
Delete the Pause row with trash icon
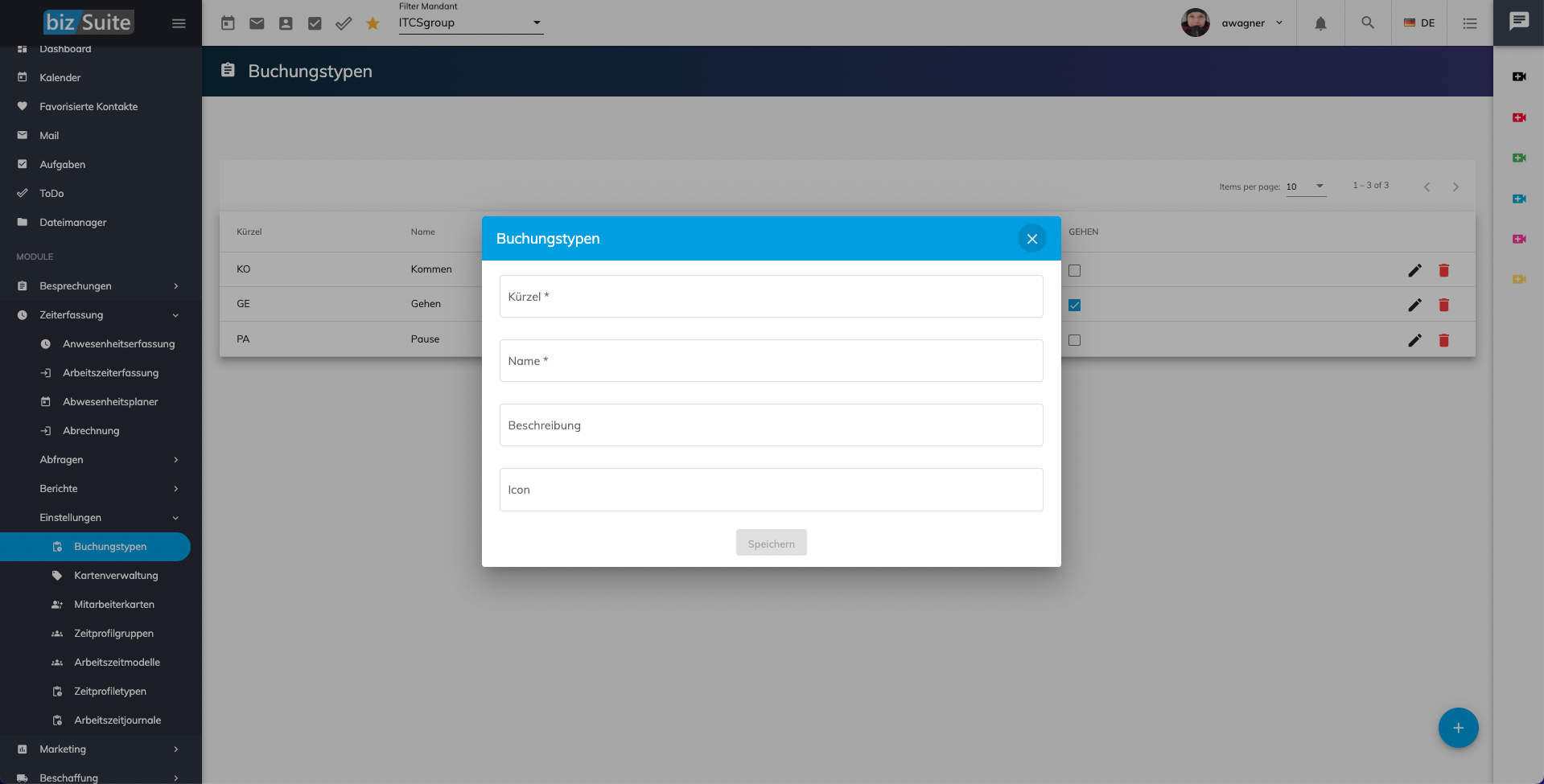1443,340
